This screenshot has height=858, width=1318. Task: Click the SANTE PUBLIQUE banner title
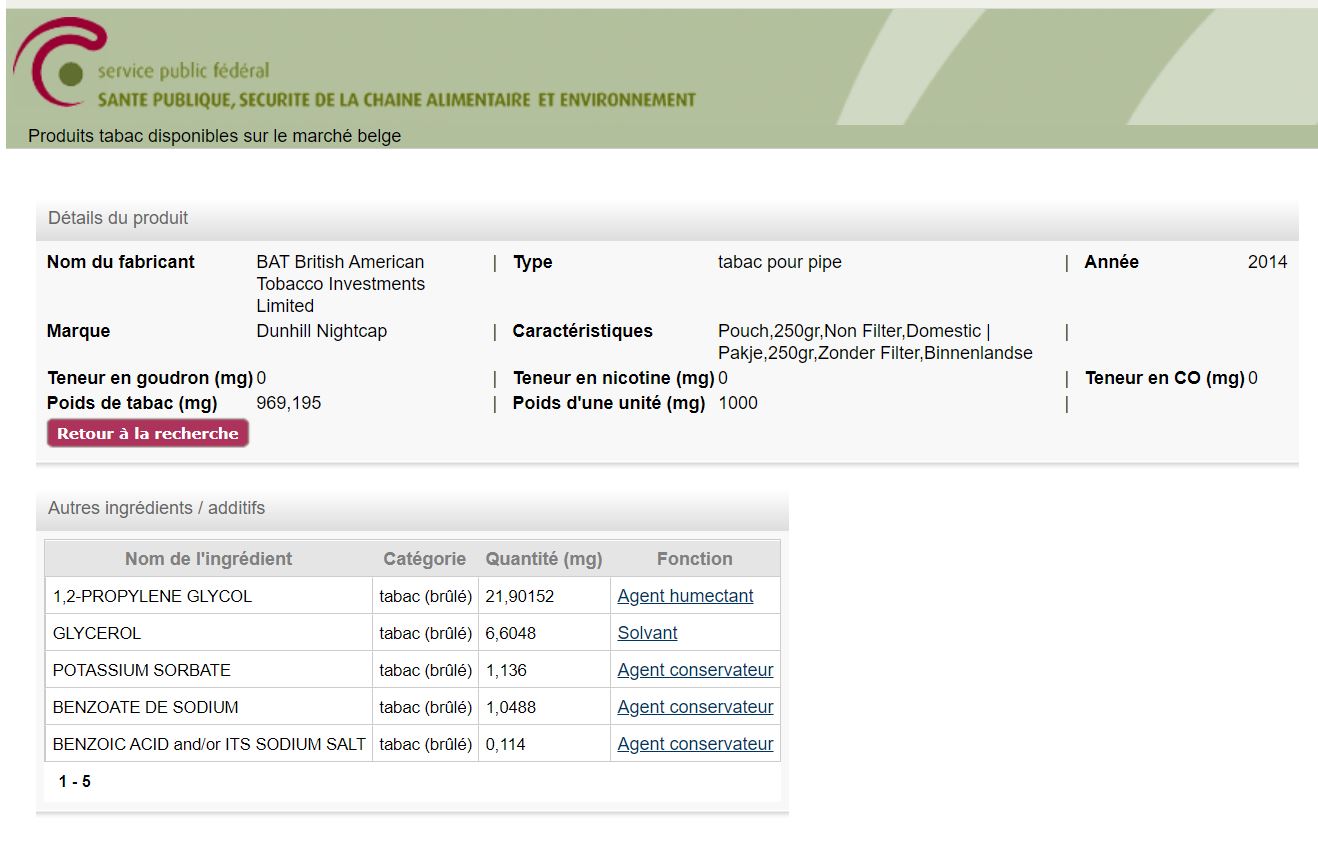396,100
